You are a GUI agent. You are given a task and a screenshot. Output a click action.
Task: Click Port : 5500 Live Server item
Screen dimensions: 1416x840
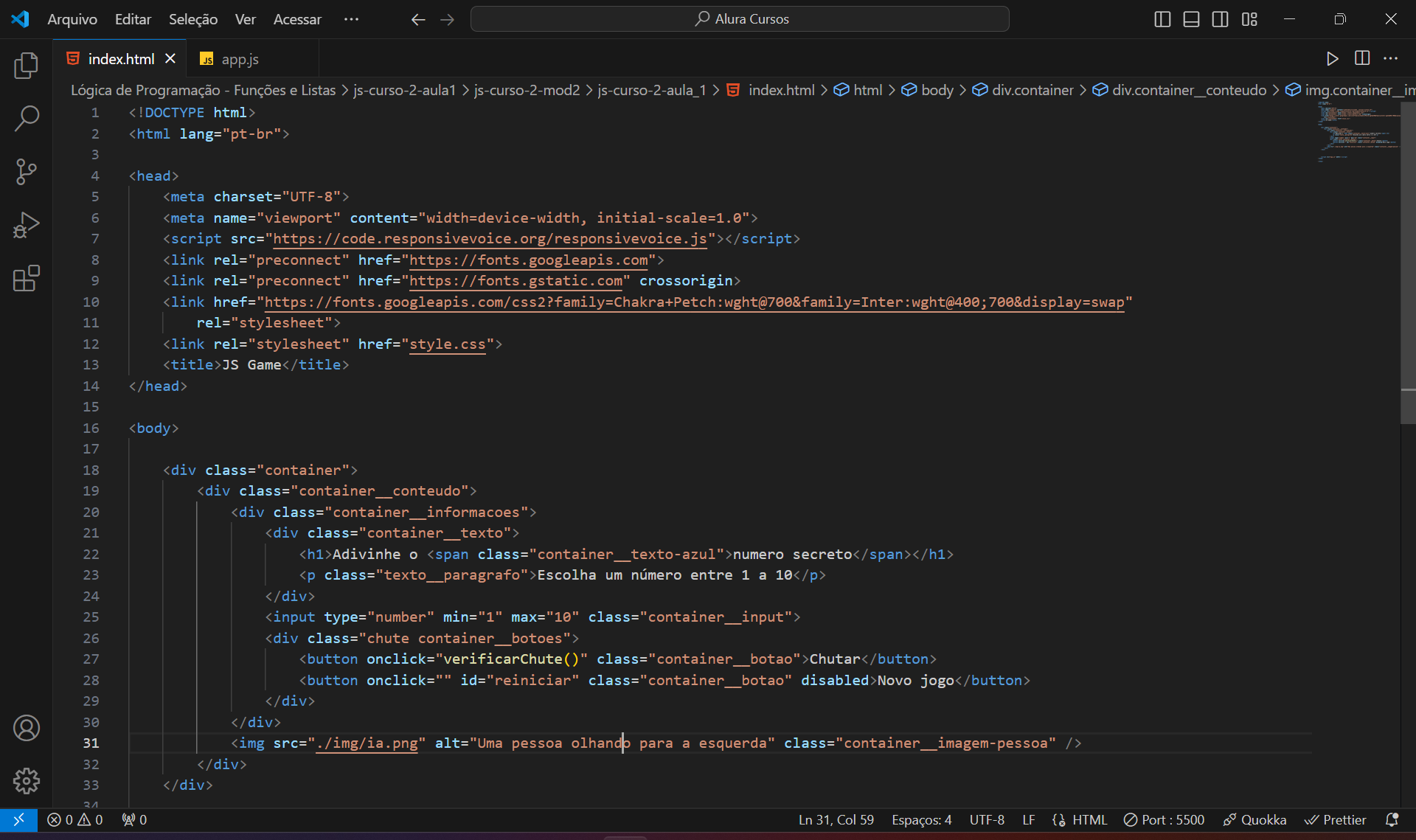coord(1164,819)
